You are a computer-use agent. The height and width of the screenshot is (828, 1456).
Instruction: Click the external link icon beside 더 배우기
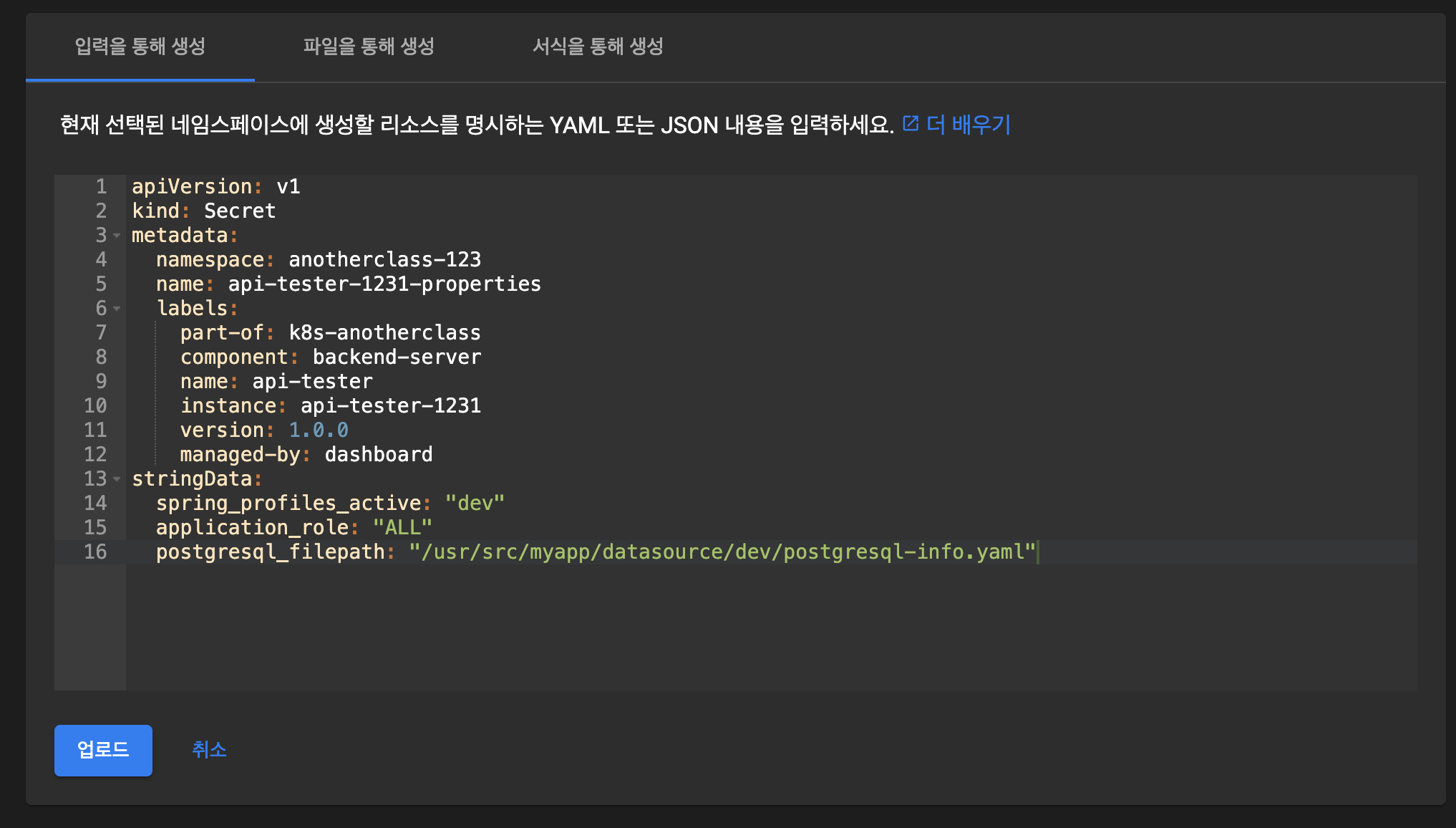point(911,124)
